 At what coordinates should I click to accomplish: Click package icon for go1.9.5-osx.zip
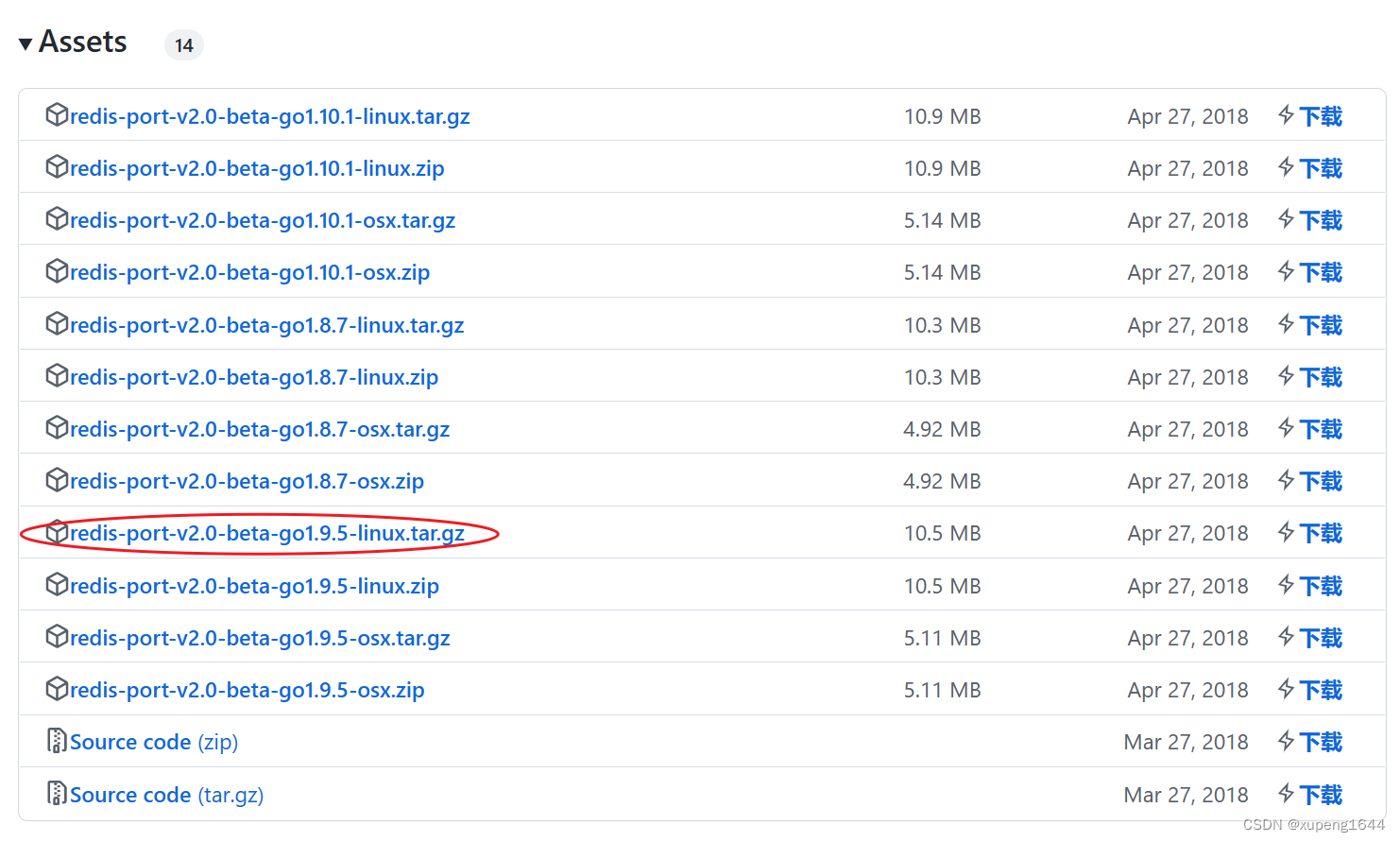coord(57,689)
